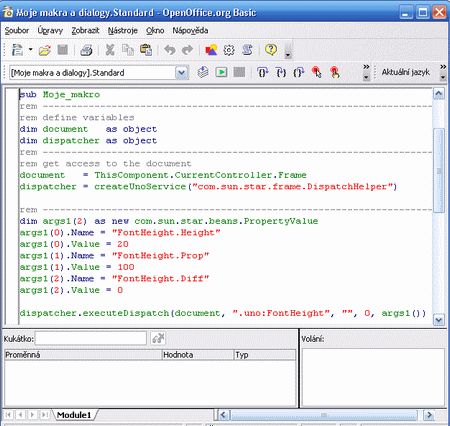Open the Soubor menu
Screen dimensions: 450x426
coord(17,31)
